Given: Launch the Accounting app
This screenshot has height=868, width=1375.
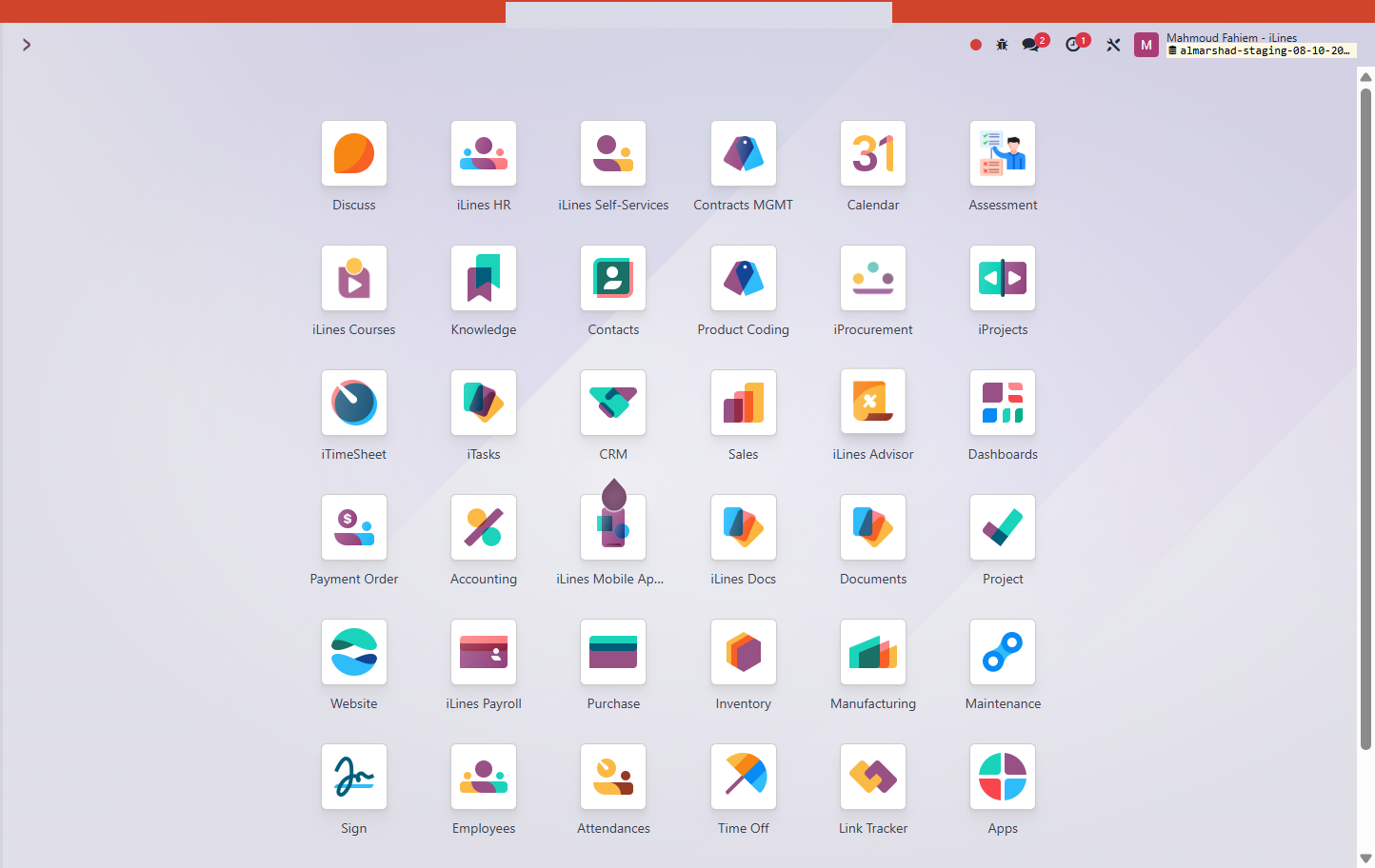Looking at the screenshot, I should tap(484, 527).
